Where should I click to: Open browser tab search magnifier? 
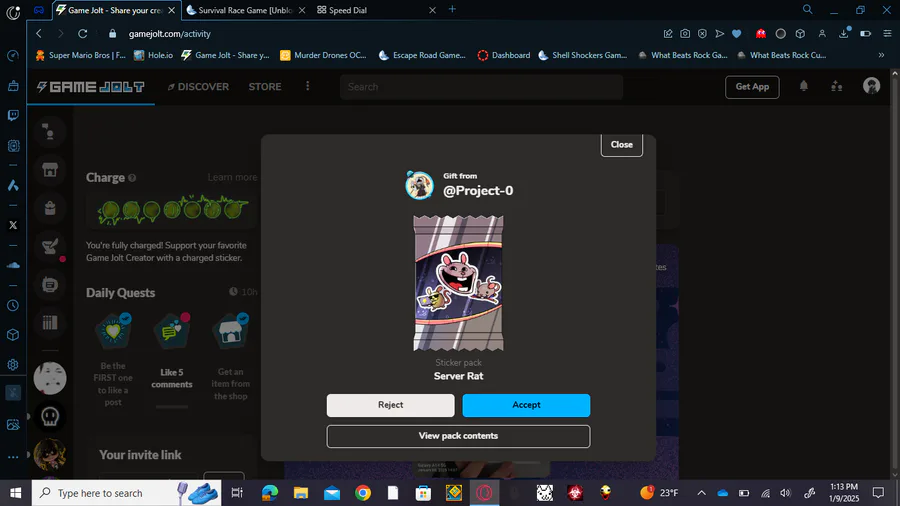point(807,9)
